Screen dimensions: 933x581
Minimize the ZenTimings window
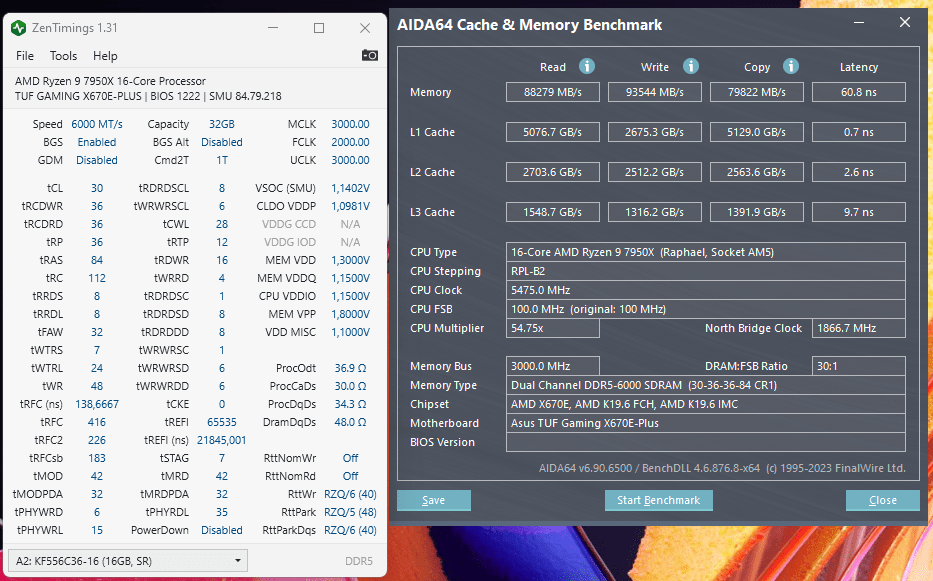273,28
